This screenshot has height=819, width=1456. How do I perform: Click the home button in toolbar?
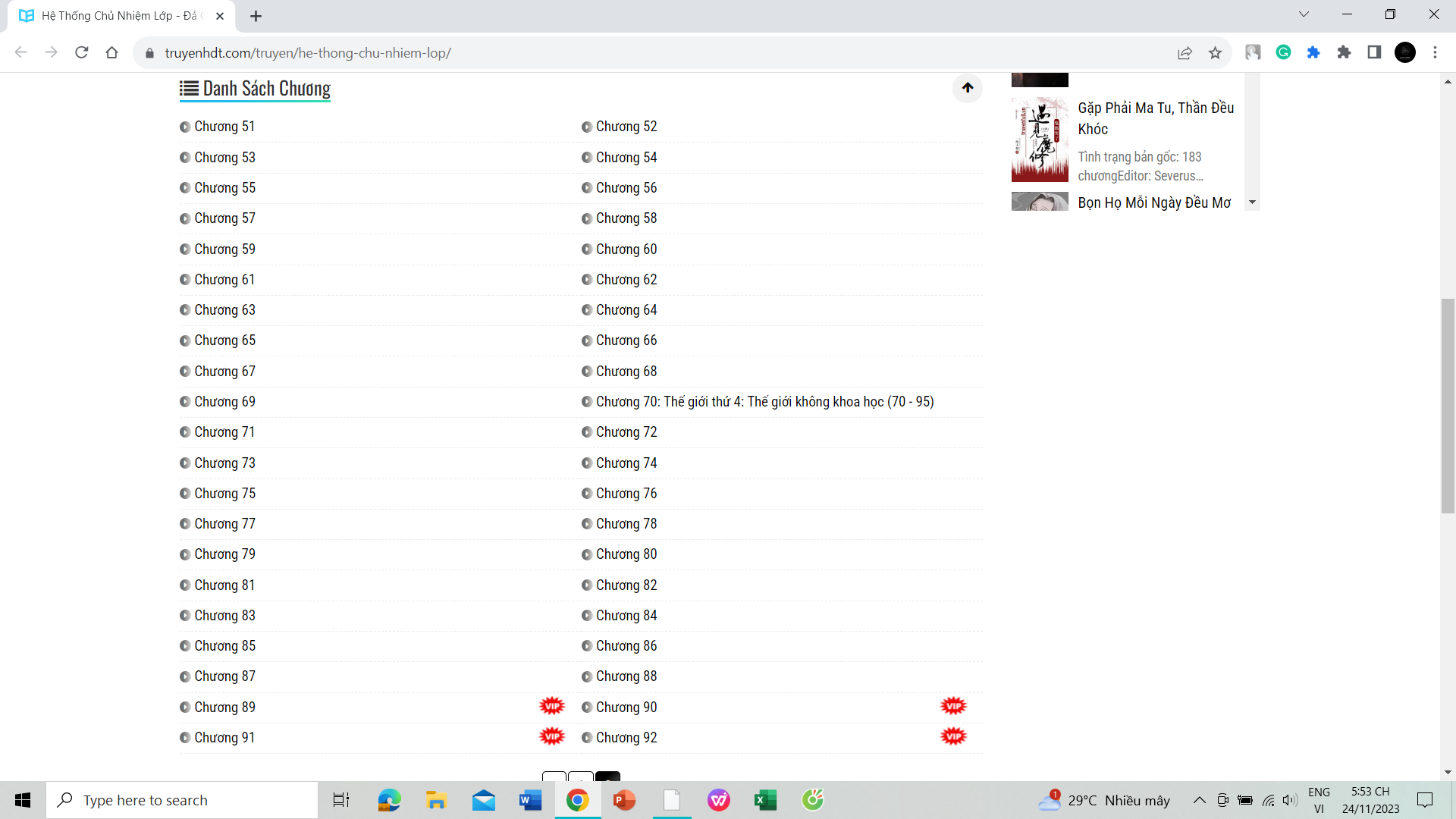(x=112, y=52)
